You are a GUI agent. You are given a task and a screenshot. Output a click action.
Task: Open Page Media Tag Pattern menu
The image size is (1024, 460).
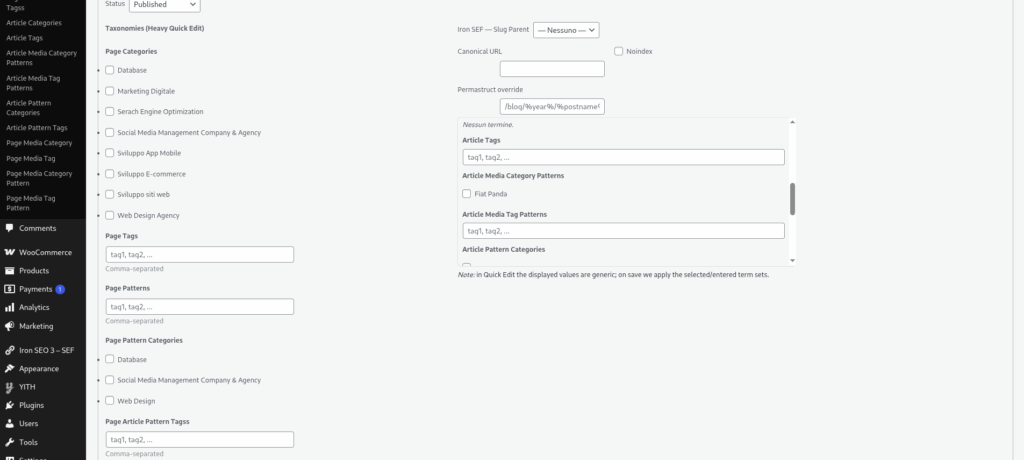pyautogui.click(x=31, y=203)
